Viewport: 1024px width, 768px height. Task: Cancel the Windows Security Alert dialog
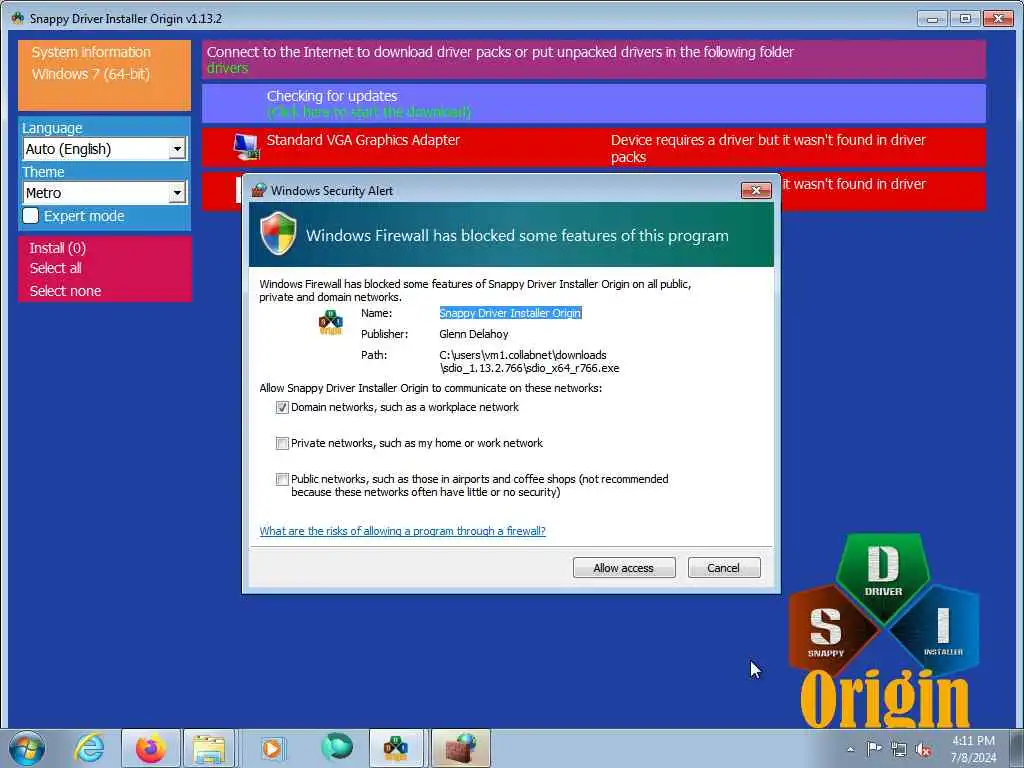coord(724,568)
